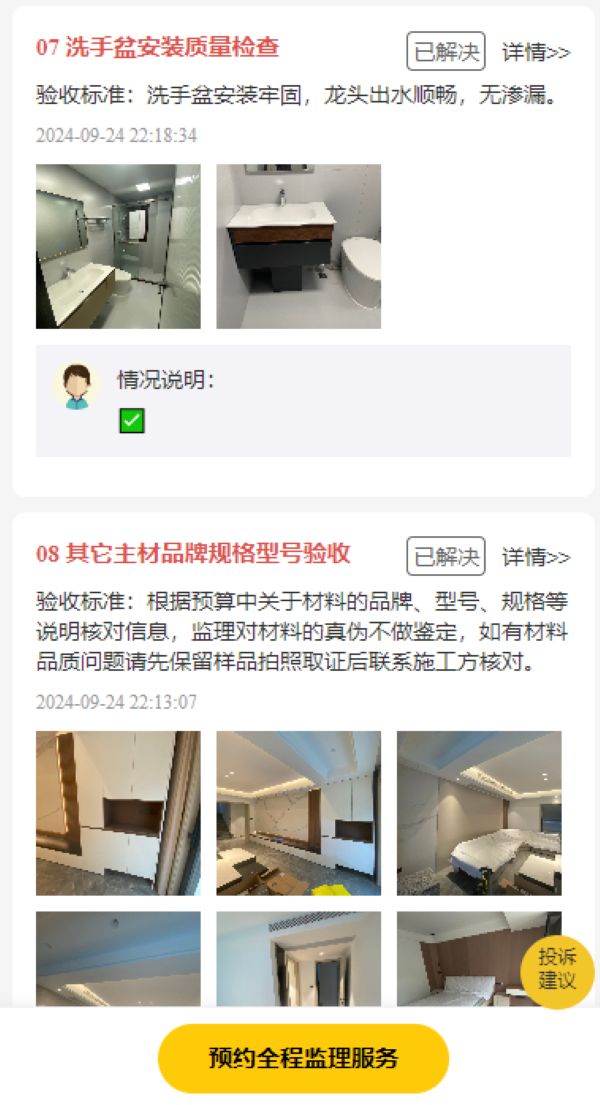Click 已解决 status tag for item 08
Image resolution: width=600 pixels, height=1105 pixels.
point(446,556)
